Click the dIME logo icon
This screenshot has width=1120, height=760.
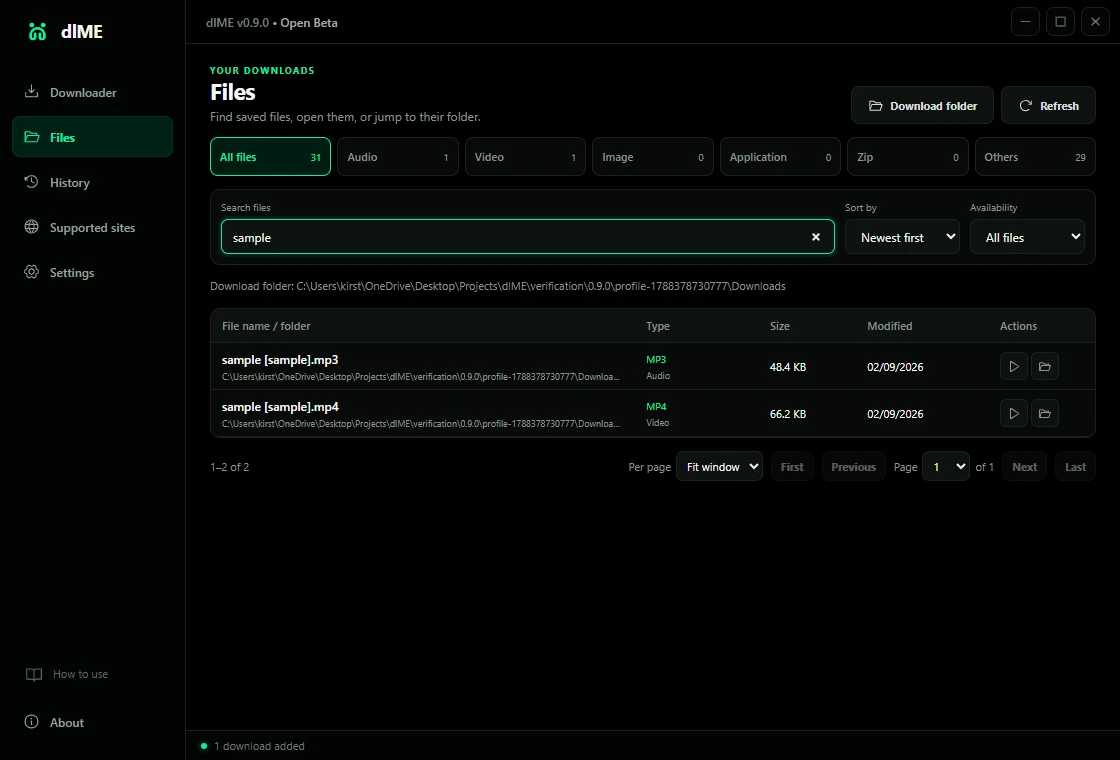(x=37, y=31)
